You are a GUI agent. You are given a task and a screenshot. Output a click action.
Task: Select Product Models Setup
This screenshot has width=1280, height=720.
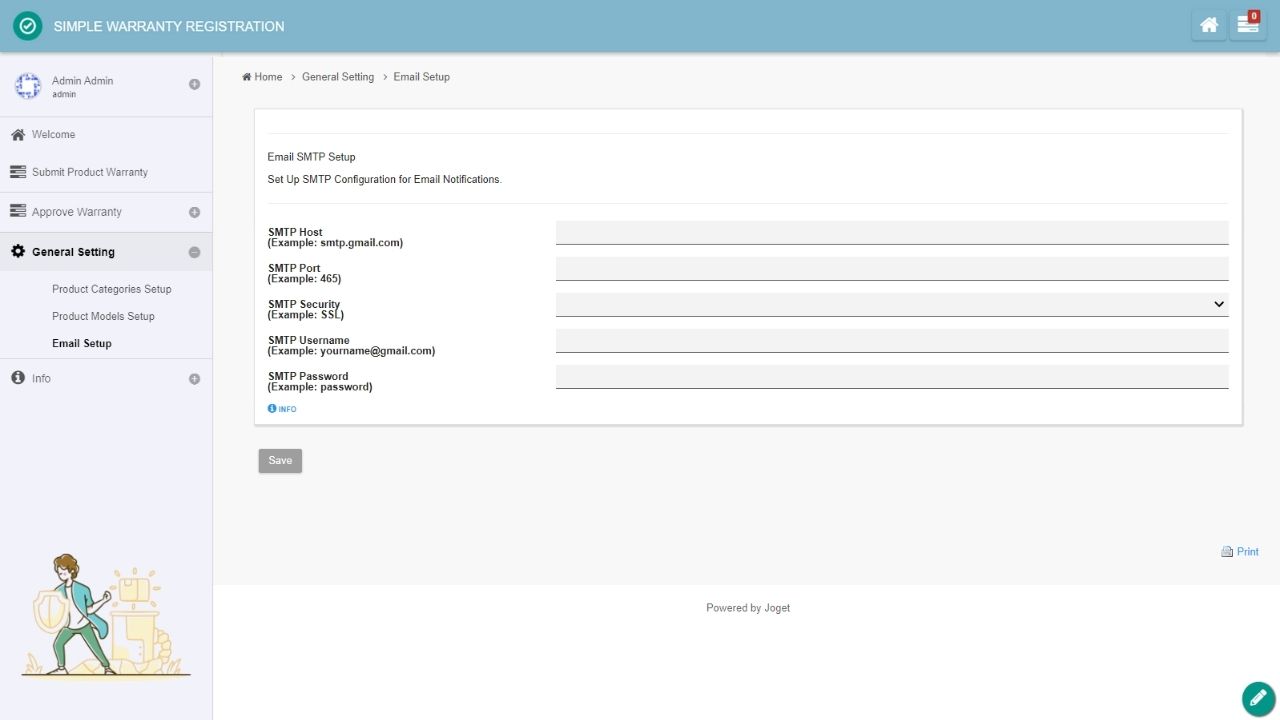pyautogui.click(x=103, y=316)
